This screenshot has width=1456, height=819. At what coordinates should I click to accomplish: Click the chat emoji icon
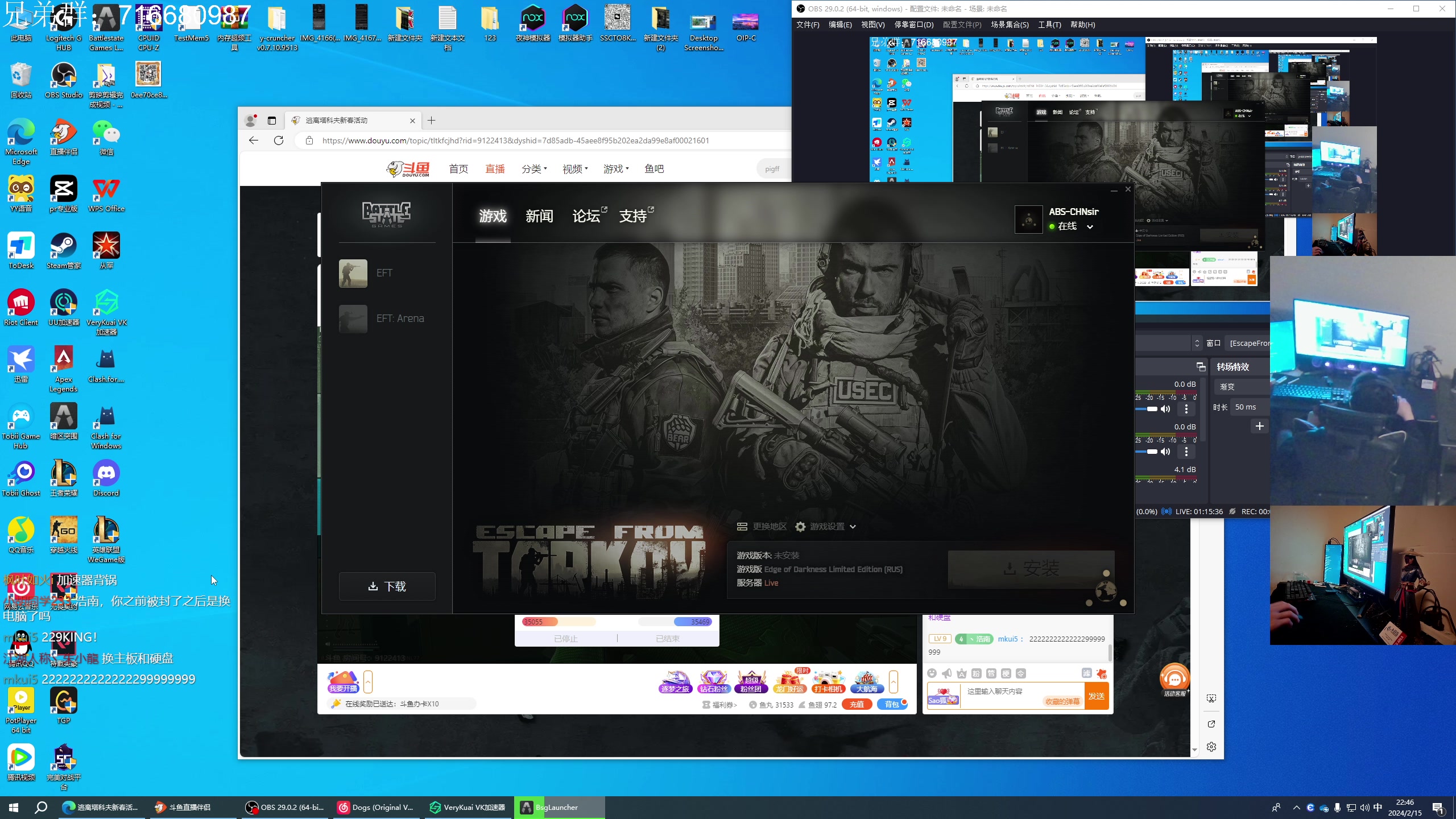pyautogui.click(x=932, y=673)
